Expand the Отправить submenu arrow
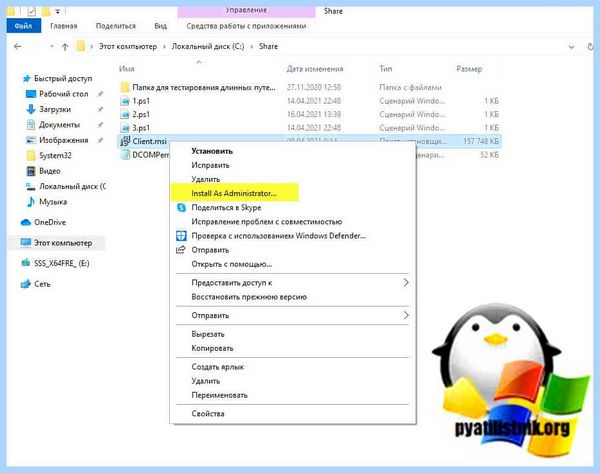This screenshot has height=473, width=600. (x=406, y=315)
